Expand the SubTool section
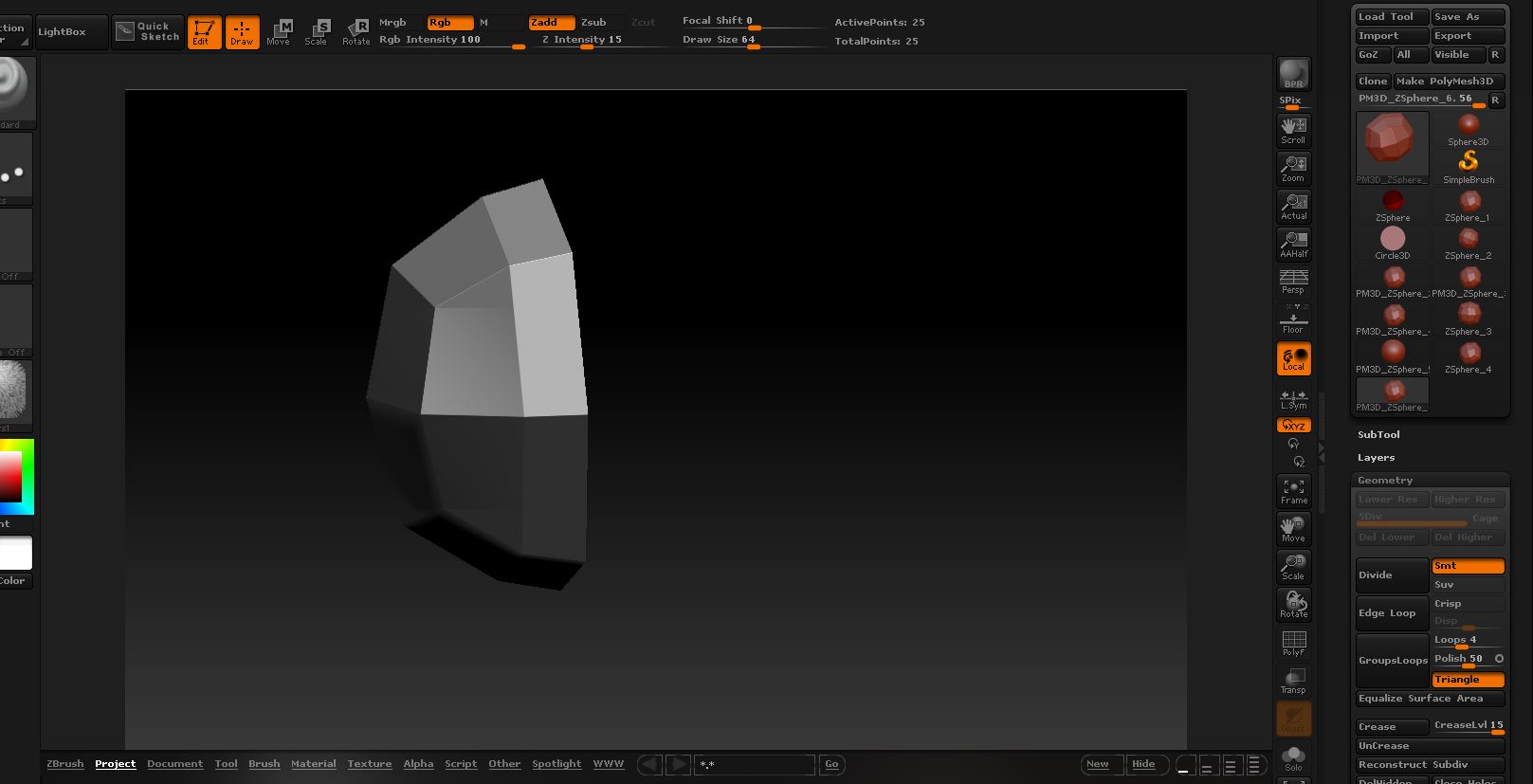 1378,435
